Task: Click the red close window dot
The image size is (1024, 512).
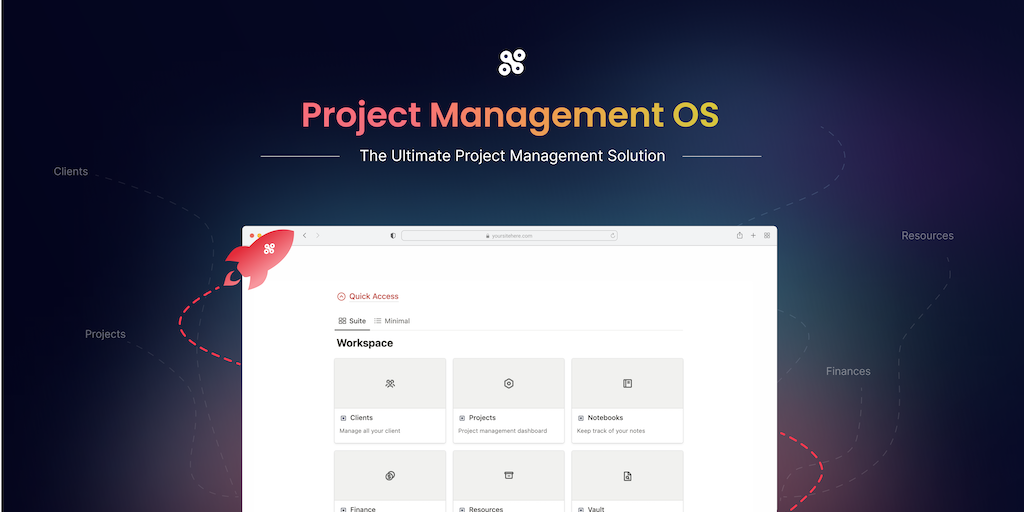Action: click(x=252, y=236)
